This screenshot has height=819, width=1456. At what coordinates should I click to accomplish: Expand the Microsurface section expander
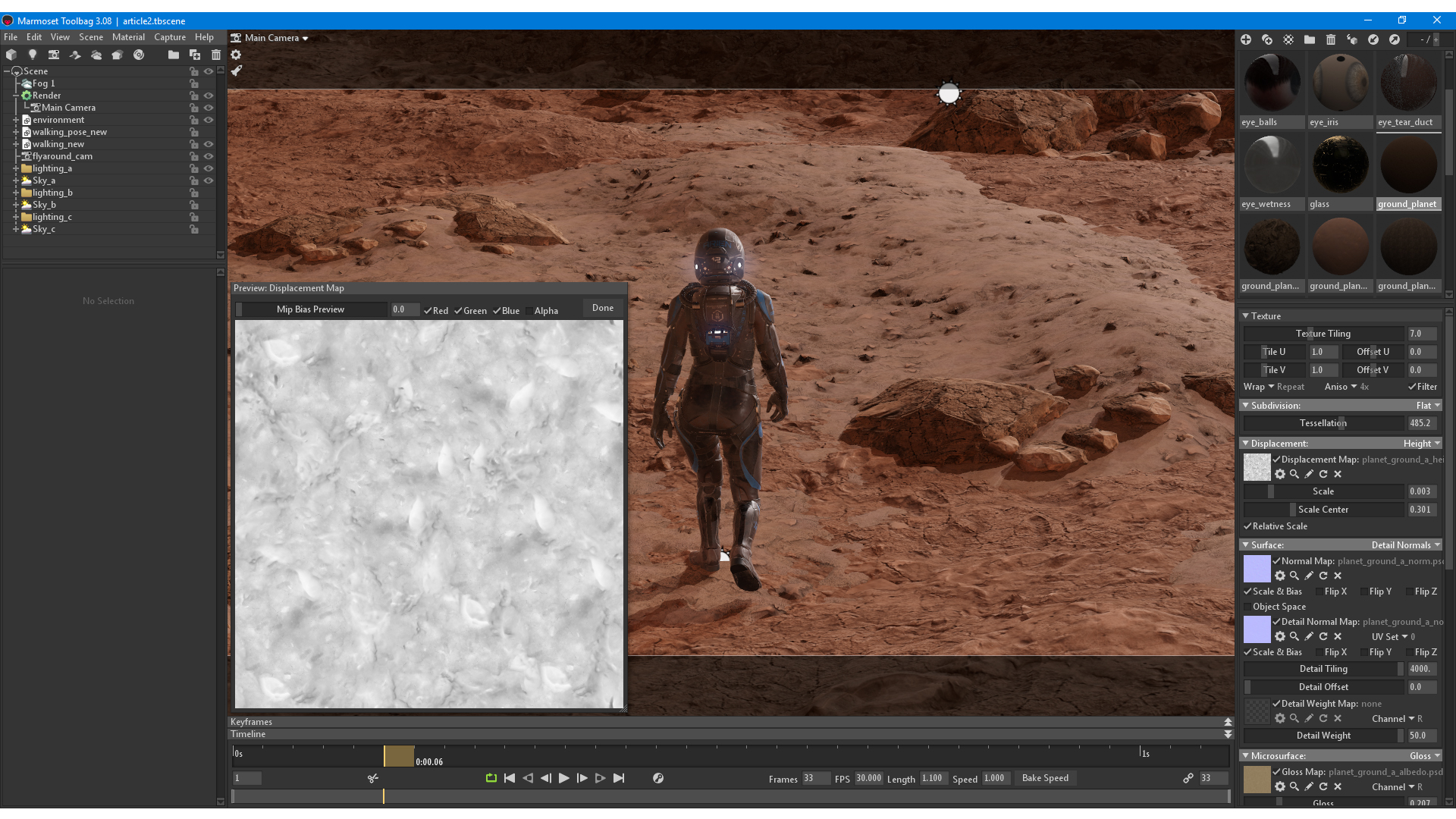[x=1247, y=755]
